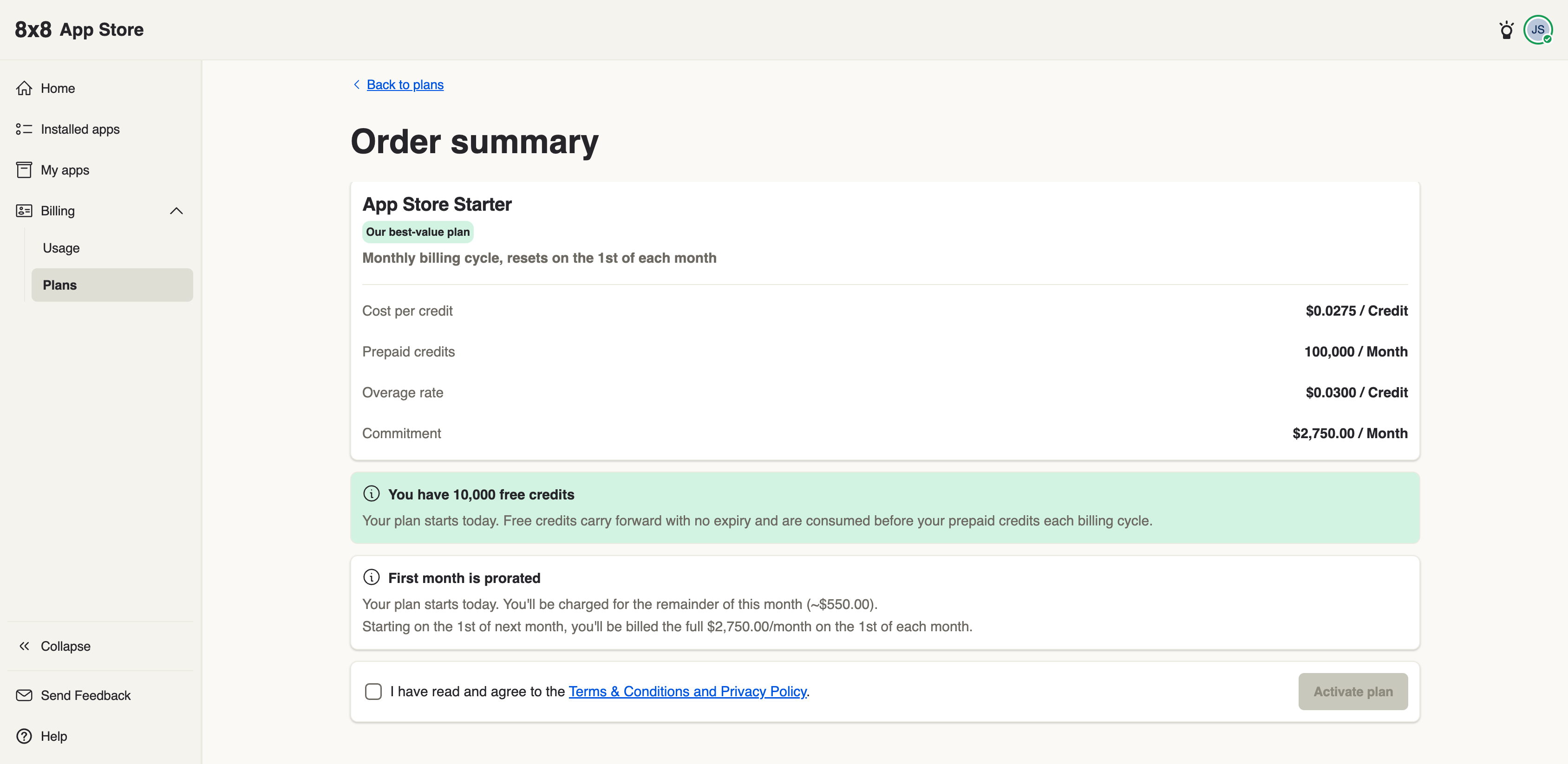Click the Installed apps list icon
This screenshot has width=1568, height=764.
[24, 129]
